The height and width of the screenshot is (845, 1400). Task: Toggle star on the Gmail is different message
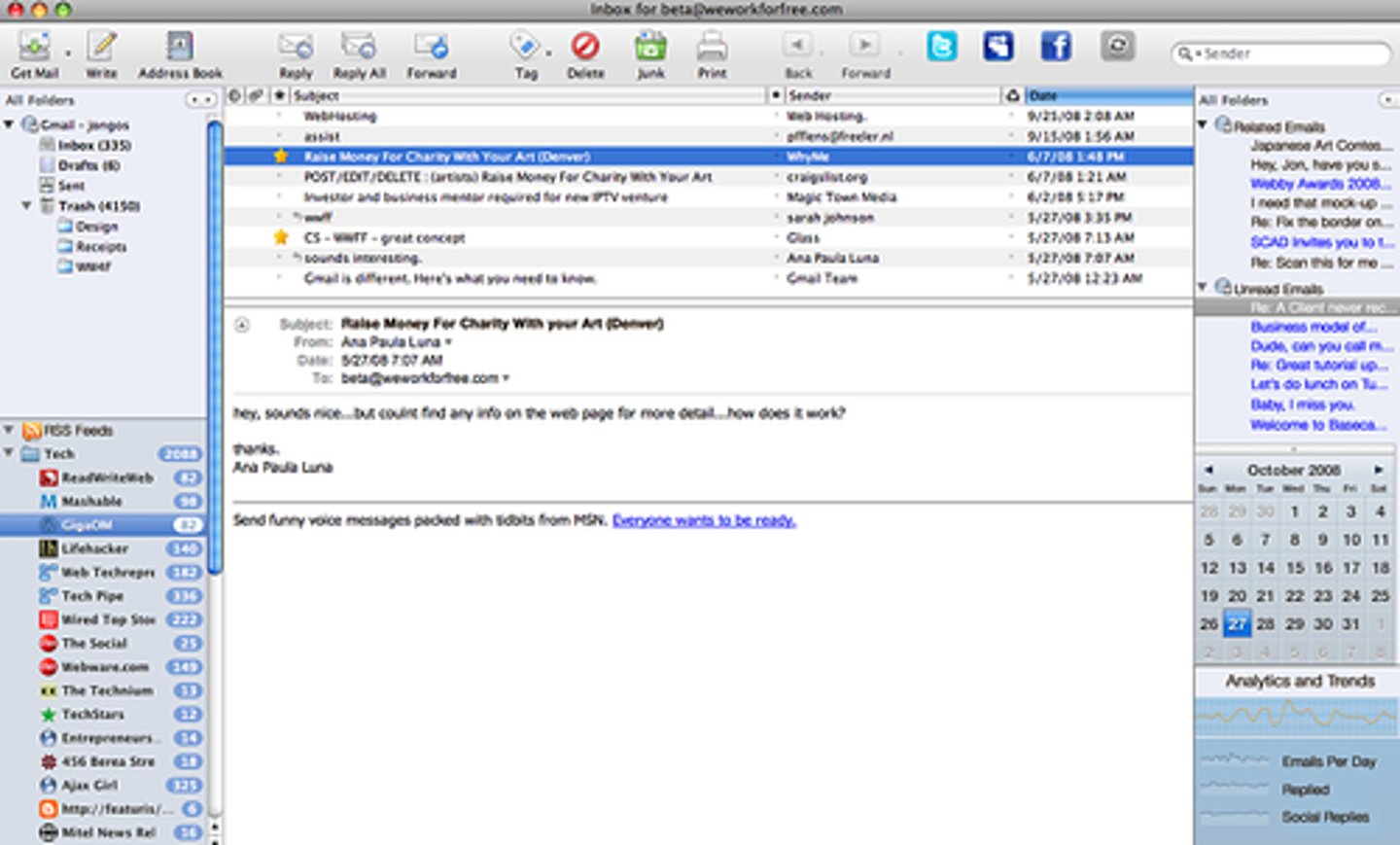281,278
